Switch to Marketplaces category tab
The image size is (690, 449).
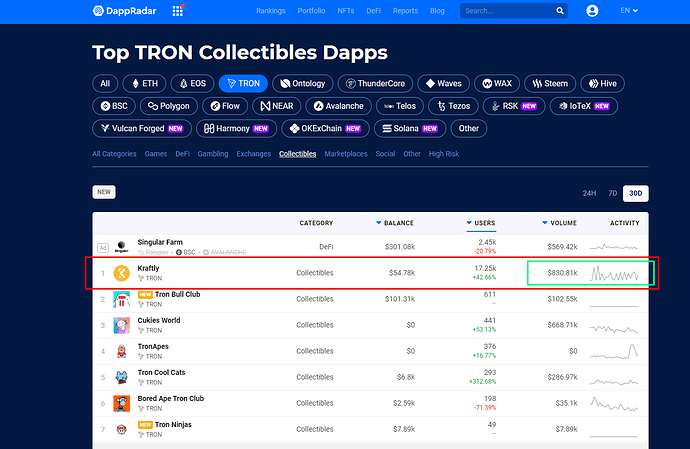[346, 154]
